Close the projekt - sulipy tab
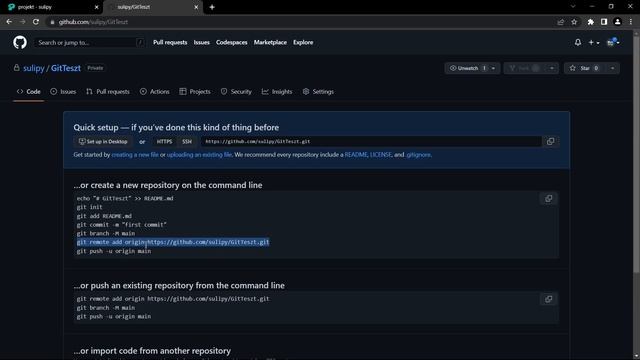 pyautogui.click(x=96, y=7)
